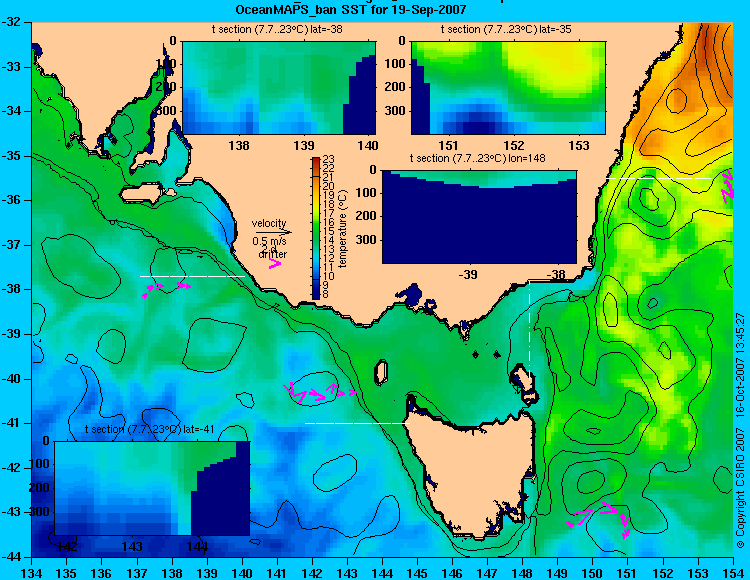
Task: Click the 137 longitude axis label
Action: pyautogui.click(x=137, y=573)
